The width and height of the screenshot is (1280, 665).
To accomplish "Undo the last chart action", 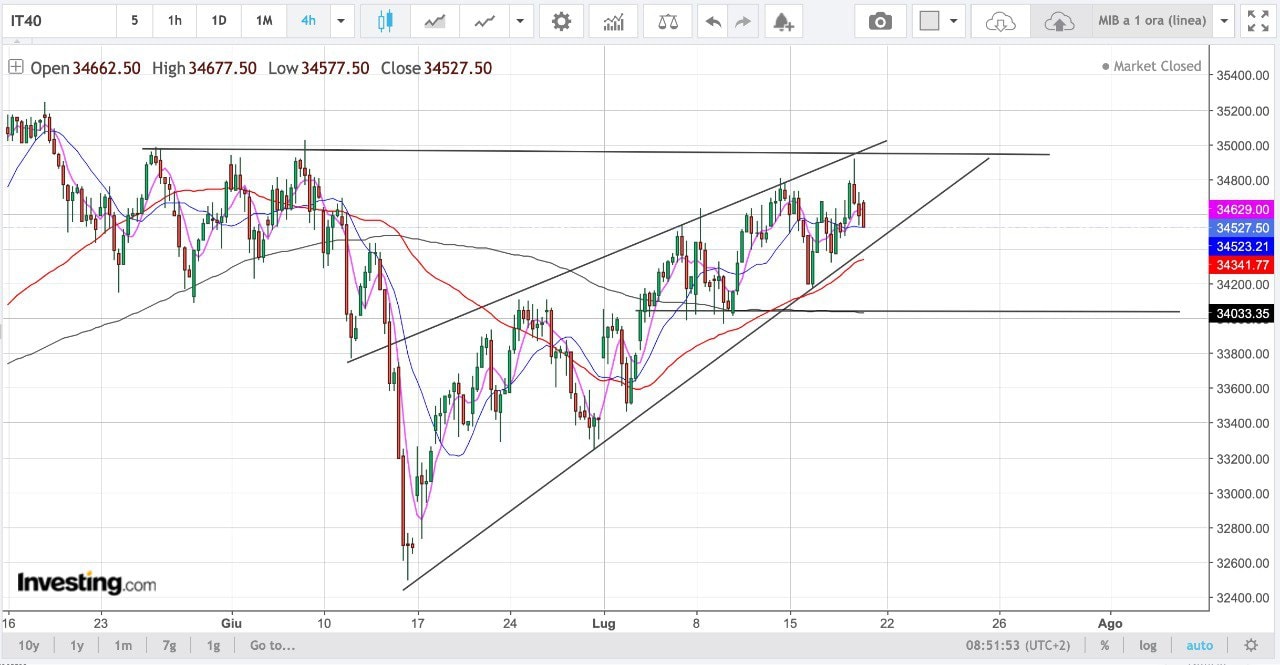I will 713,21.
